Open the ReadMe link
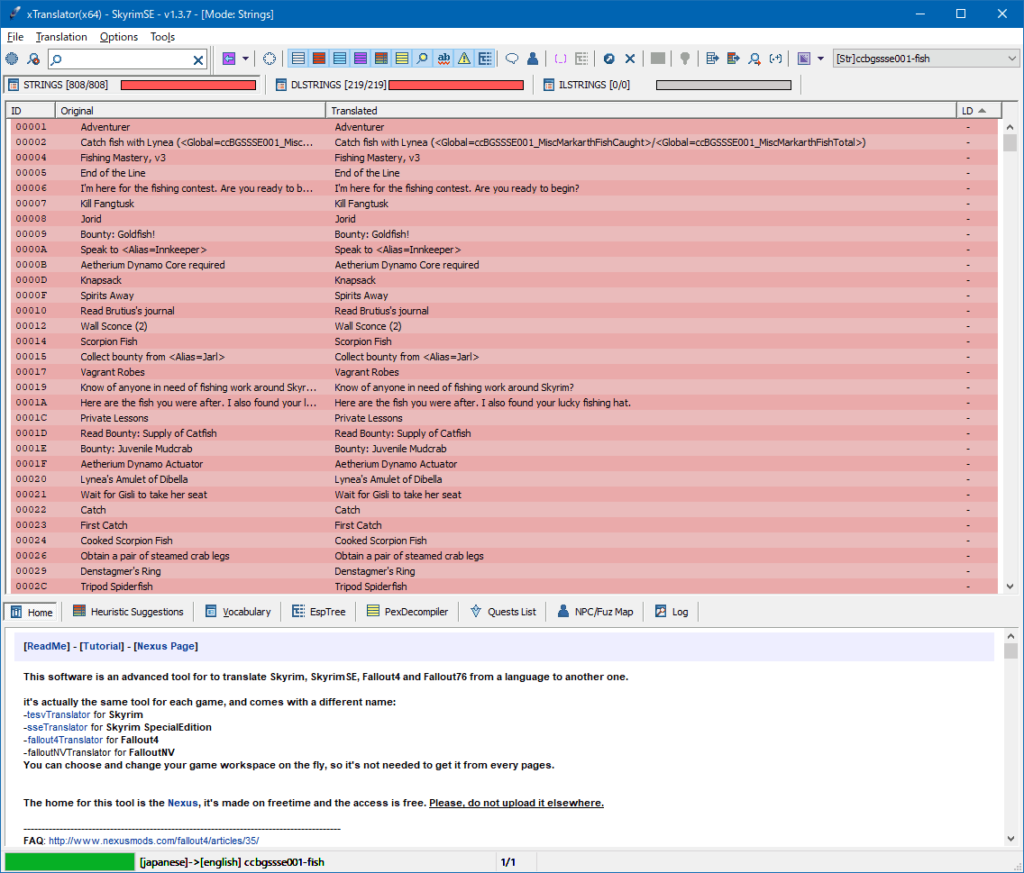The image size is (1024, 873). [x=46, y=646]
